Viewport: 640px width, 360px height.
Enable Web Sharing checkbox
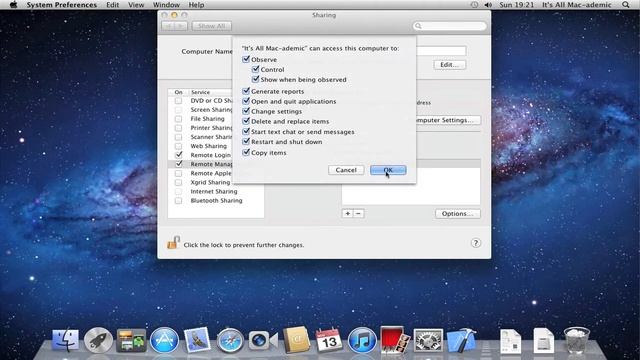[x=178, y=146]
